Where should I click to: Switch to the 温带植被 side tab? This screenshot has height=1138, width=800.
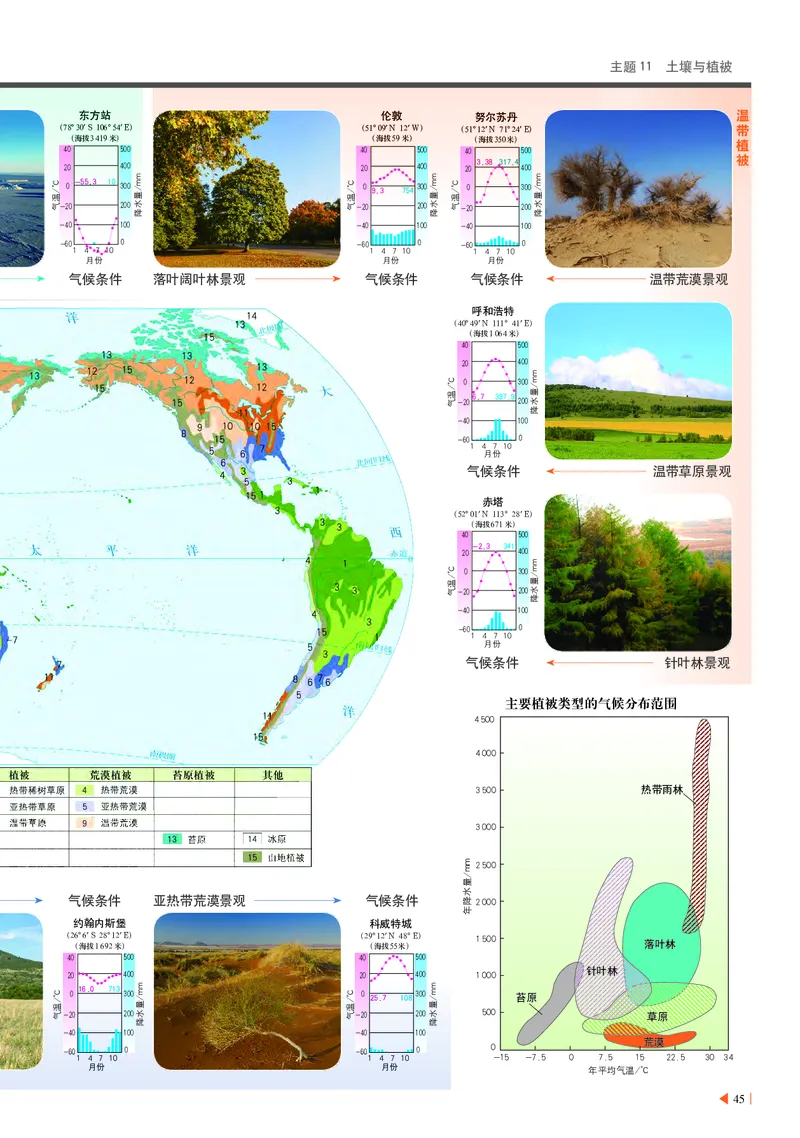[x=742, y=140]
